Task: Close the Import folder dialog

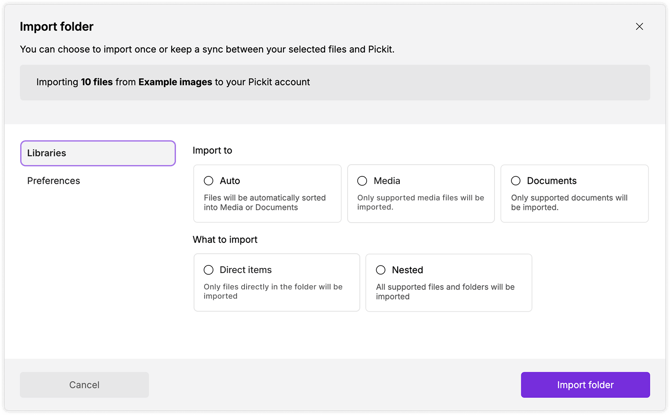Action: pos(639,27)
